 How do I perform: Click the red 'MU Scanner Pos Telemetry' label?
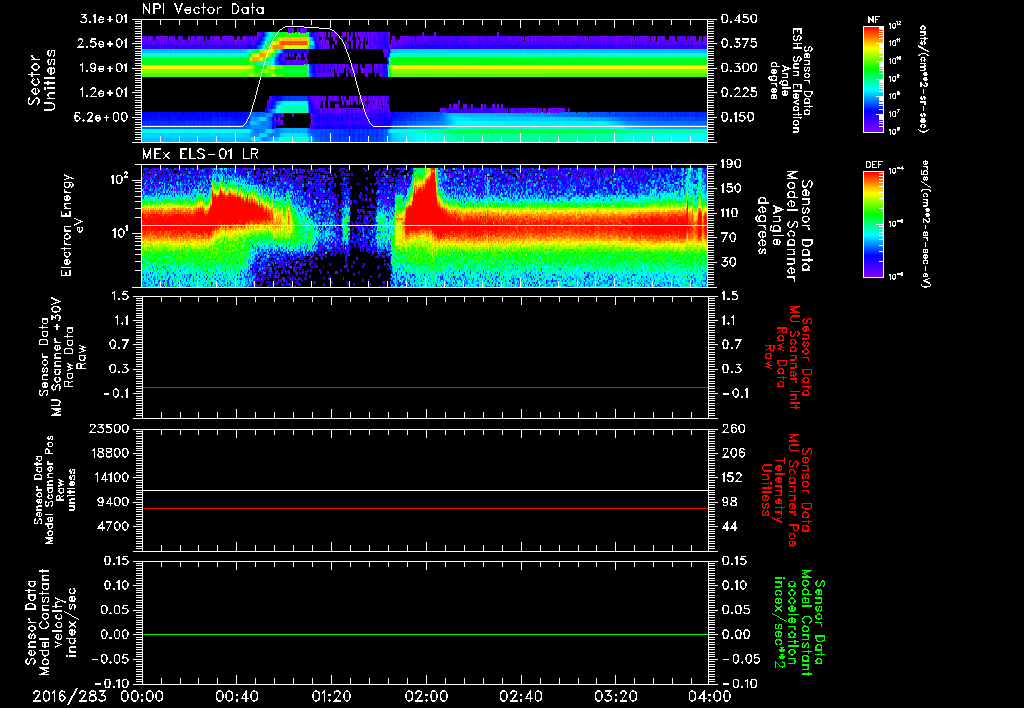pos(787,490)
